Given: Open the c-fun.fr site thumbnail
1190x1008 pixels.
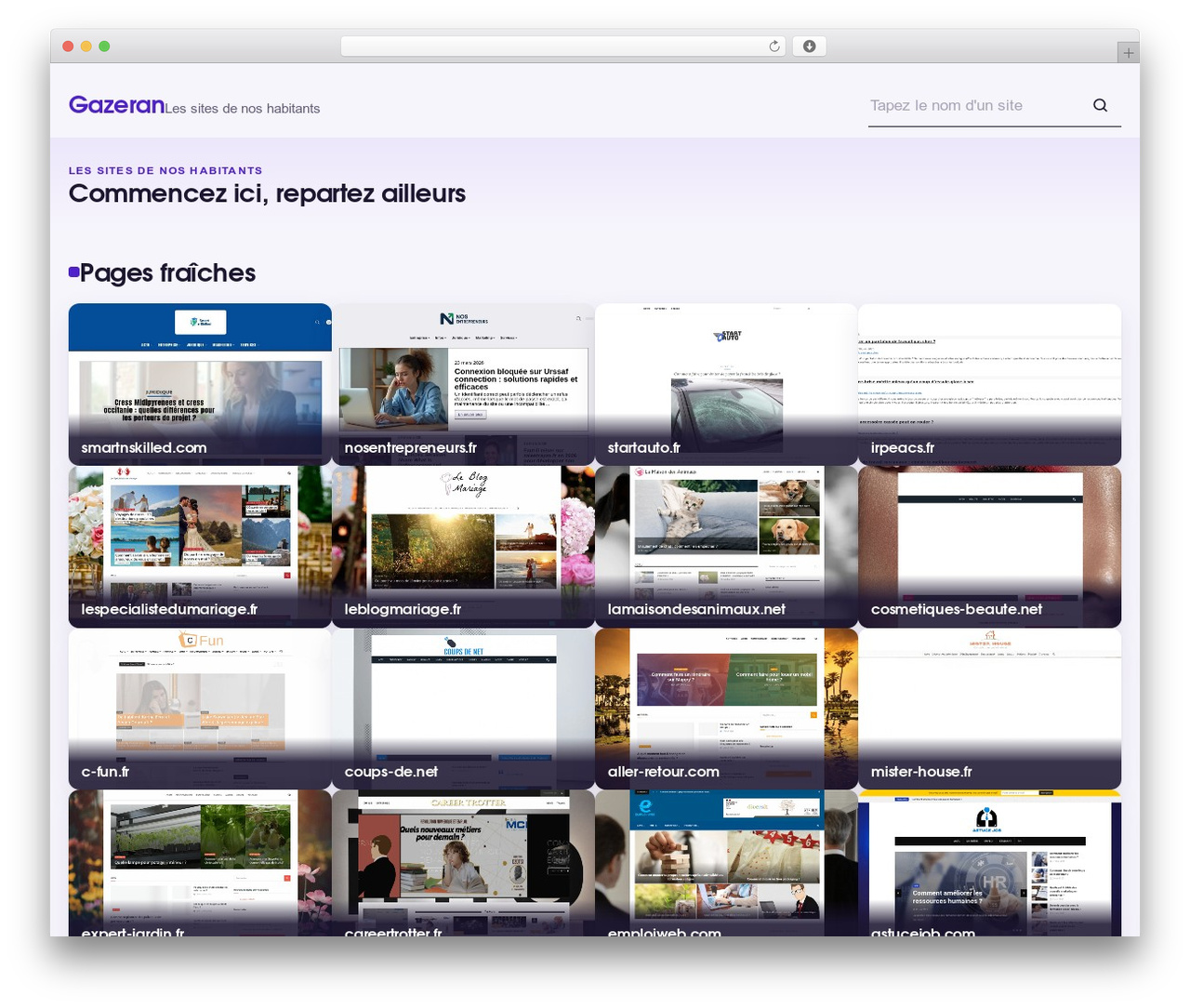Looking at the screenshot, I should pos(200,709).
